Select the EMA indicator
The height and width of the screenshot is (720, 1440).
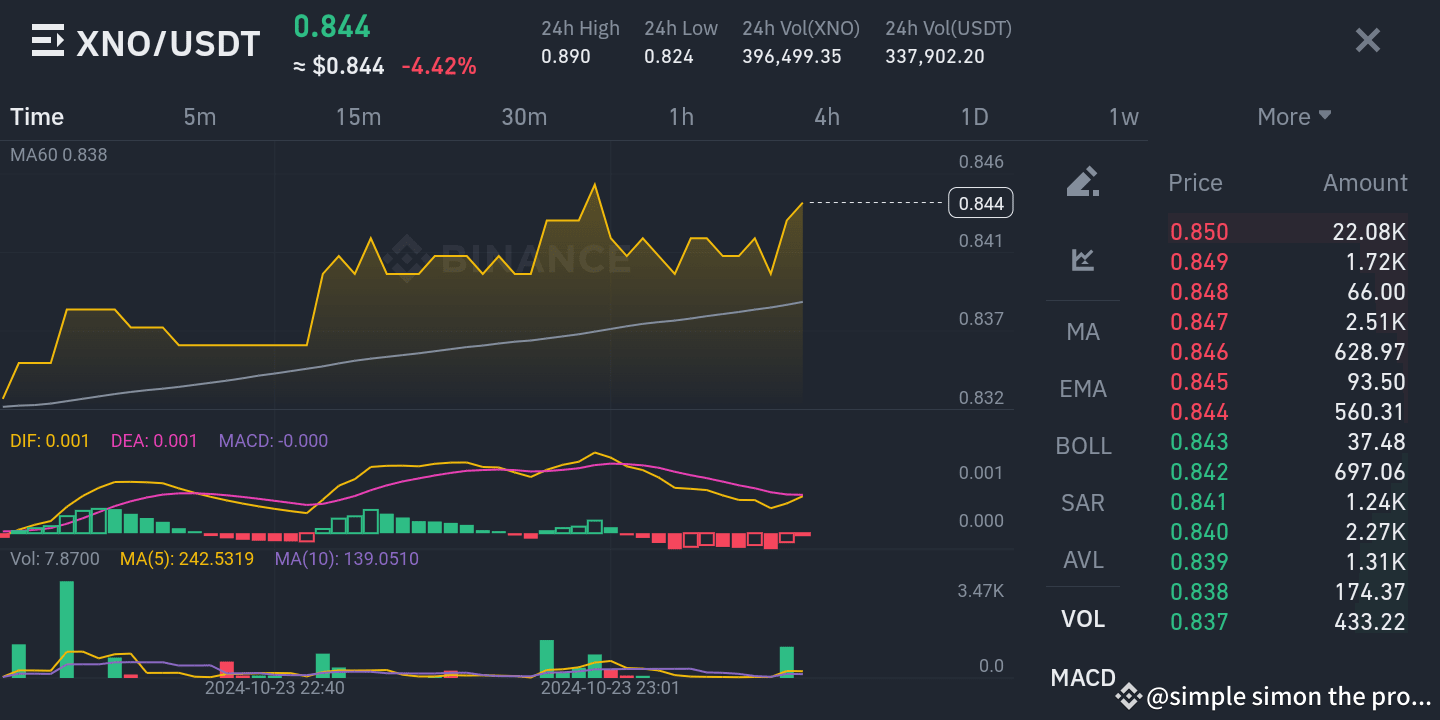pos(1083,388)
